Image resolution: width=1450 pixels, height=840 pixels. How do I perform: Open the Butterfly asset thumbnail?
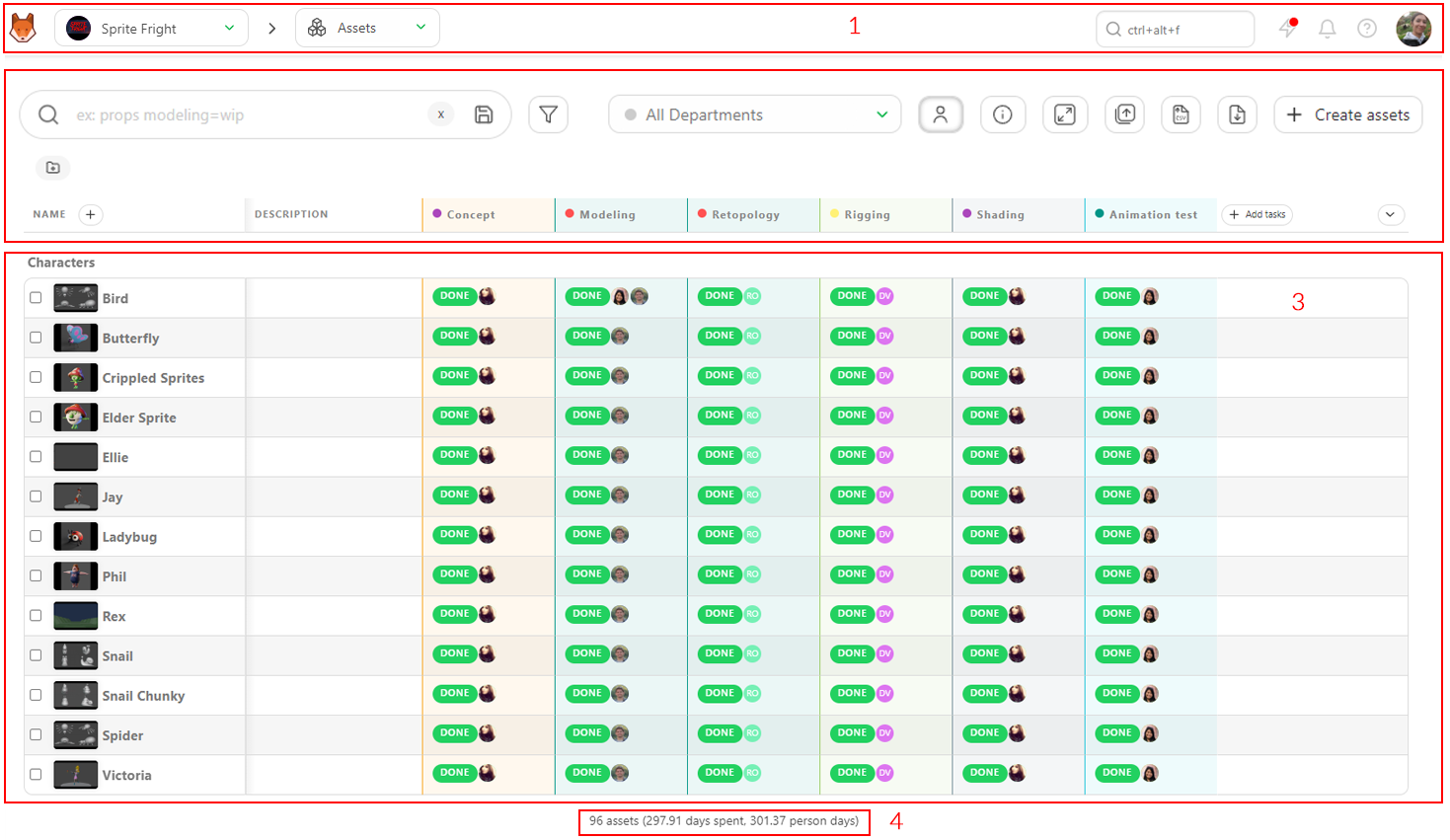click(76, 338)
